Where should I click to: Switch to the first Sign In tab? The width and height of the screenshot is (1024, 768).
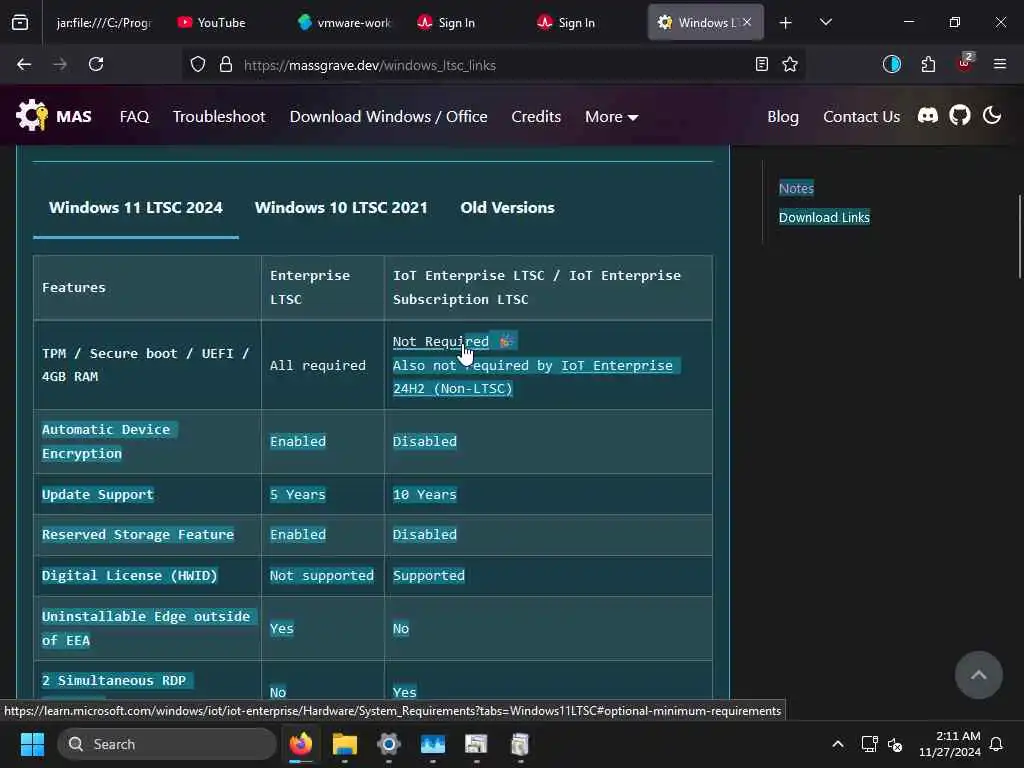[x=457, y=22]
